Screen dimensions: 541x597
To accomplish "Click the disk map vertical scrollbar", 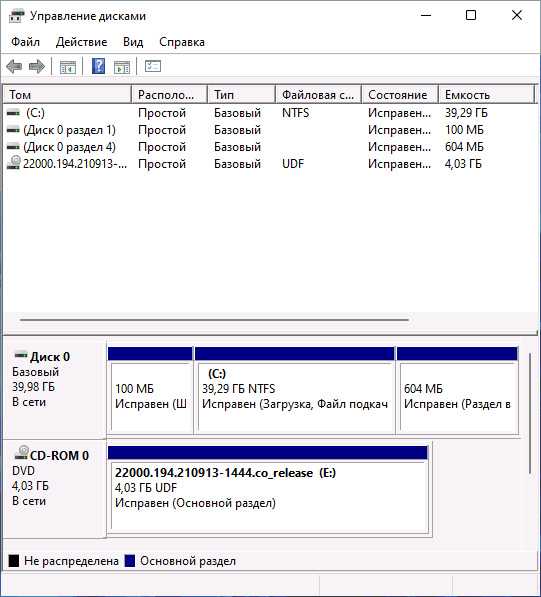I will 530,414.
